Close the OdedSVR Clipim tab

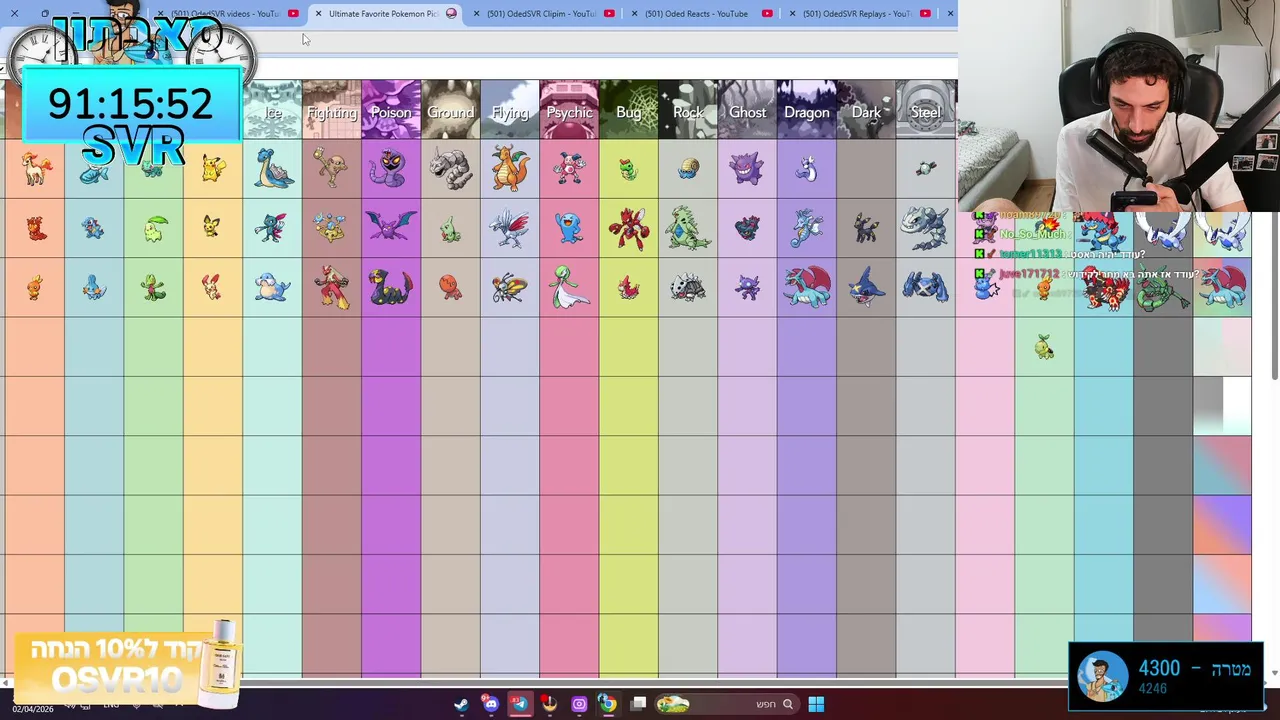476,13
